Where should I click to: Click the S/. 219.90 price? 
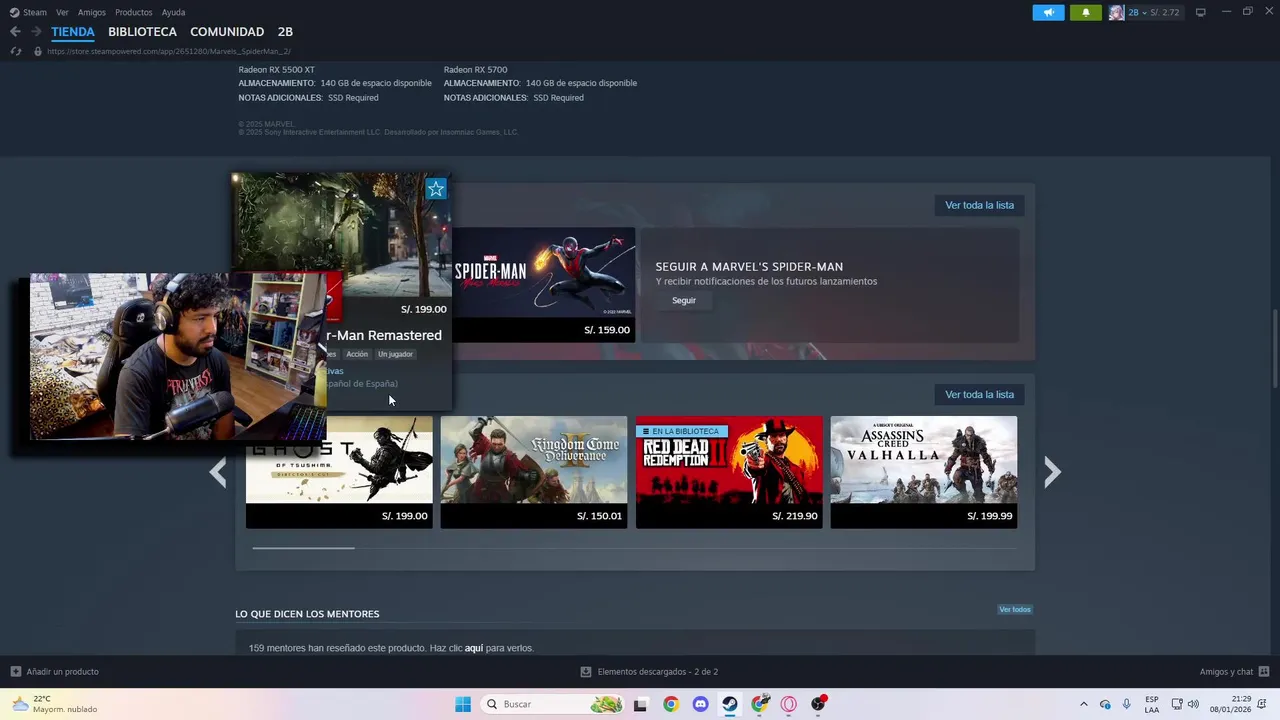[795, 516]
